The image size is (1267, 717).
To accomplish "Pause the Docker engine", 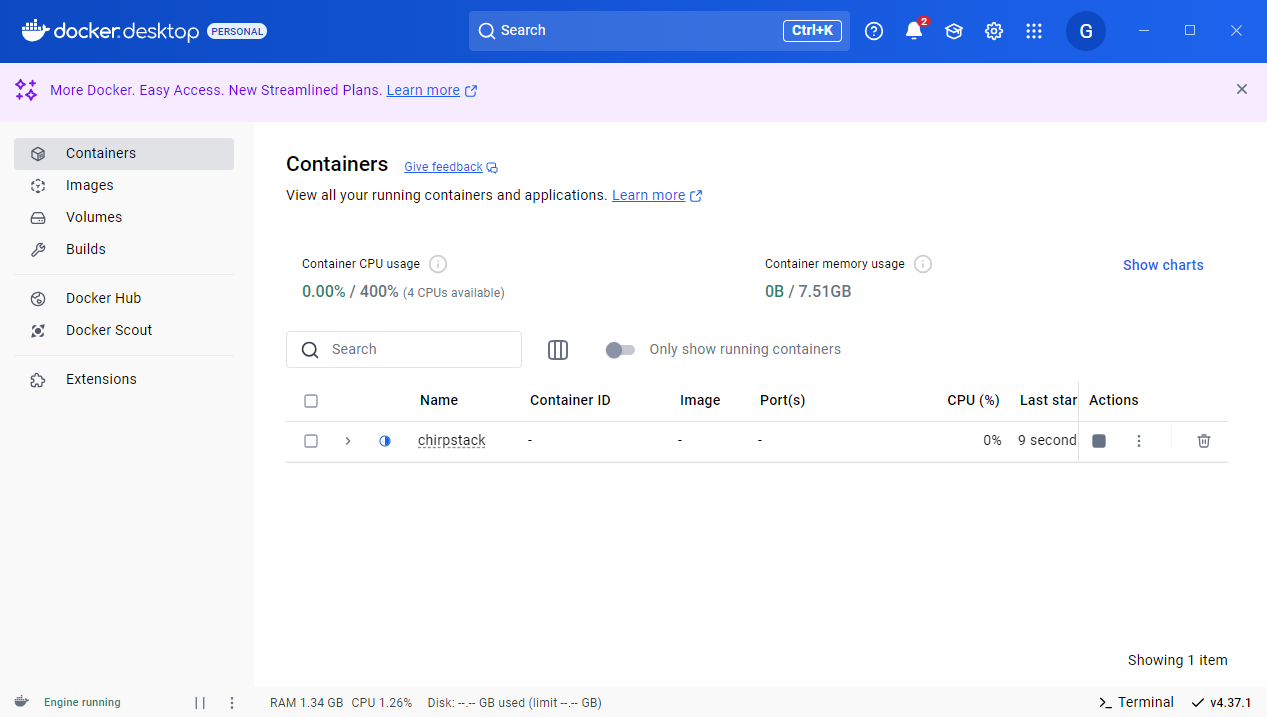I will click(x=200, y=703).
